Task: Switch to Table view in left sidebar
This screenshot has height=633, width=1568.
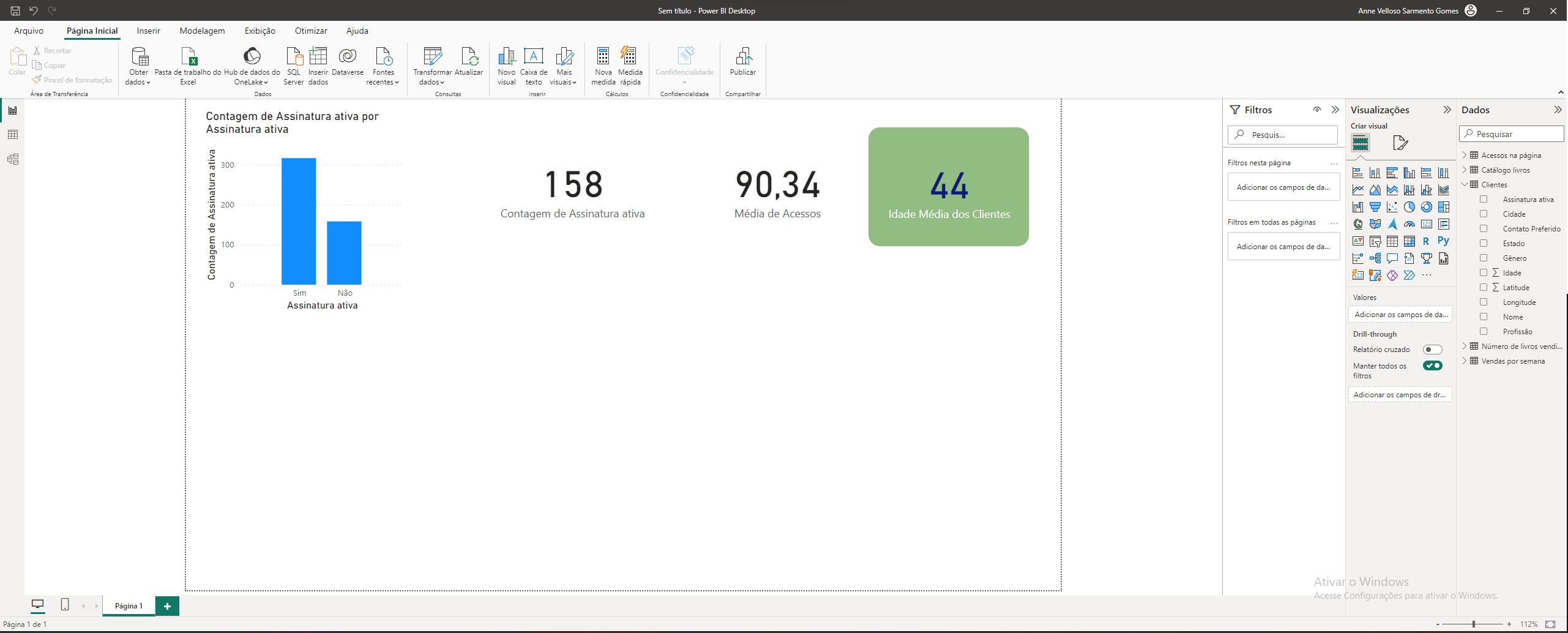Action: point(13,135)
